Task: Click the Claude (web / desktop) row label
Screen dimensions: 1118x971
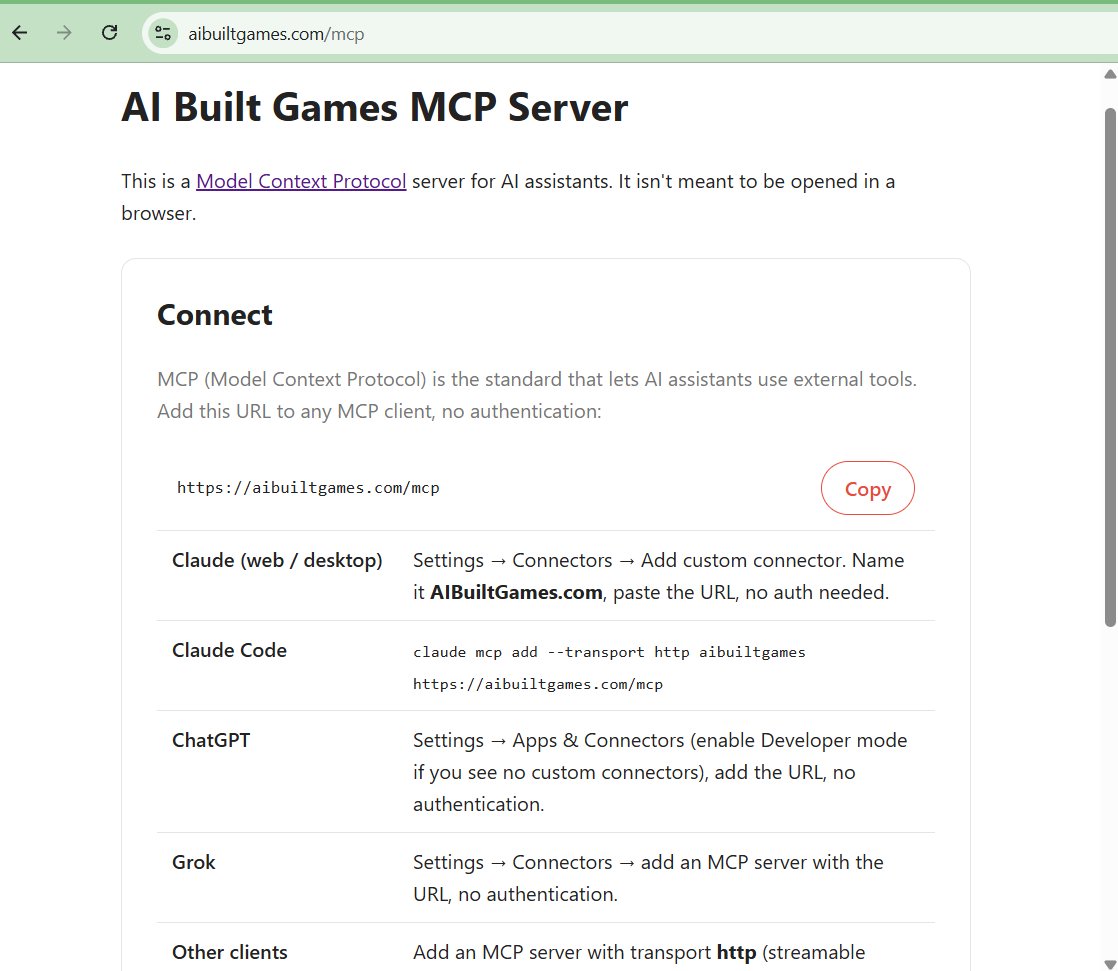Action: [x=277, y=561]
